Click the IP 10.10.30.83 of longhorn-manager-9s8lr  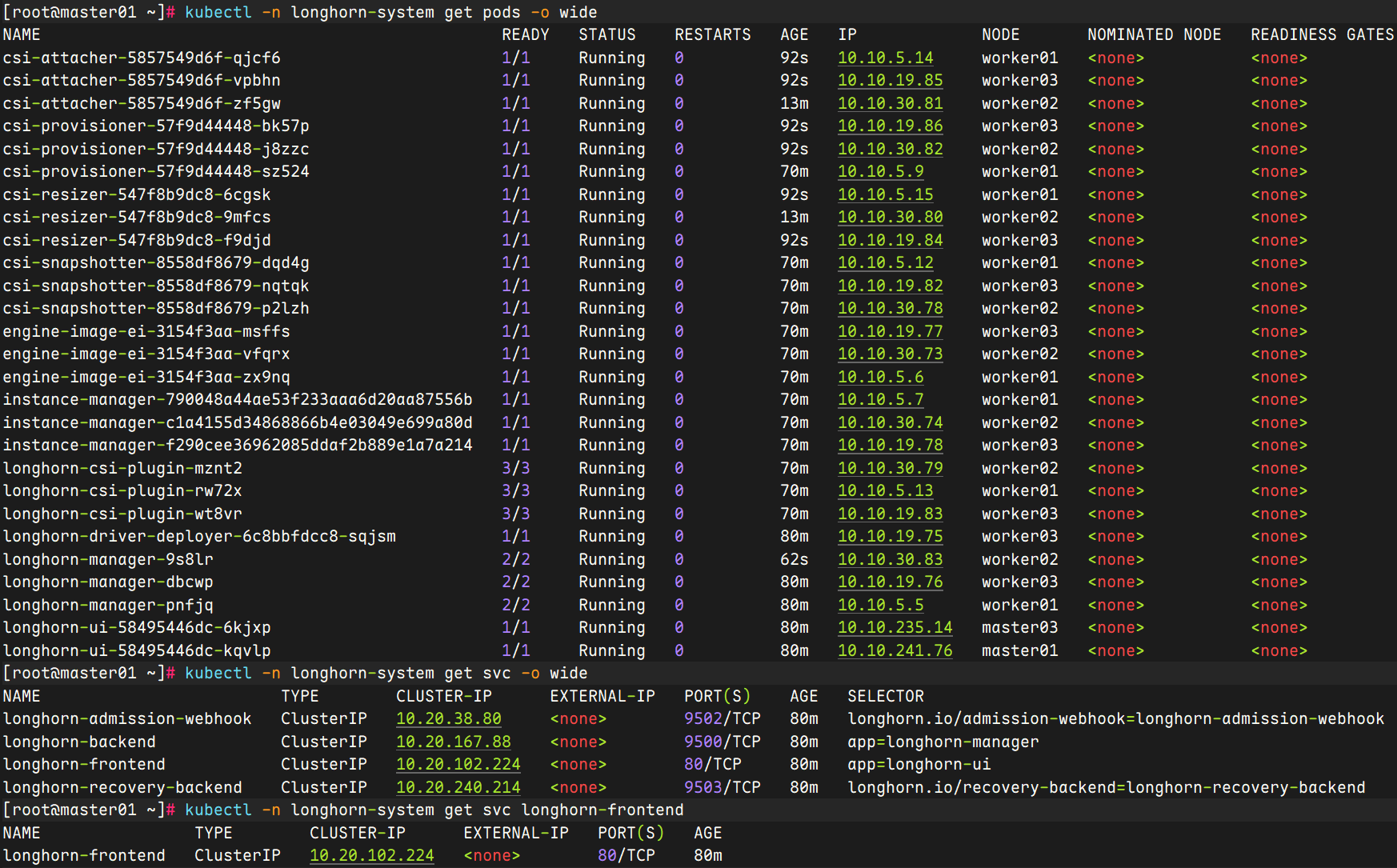(x=890, y=559)
